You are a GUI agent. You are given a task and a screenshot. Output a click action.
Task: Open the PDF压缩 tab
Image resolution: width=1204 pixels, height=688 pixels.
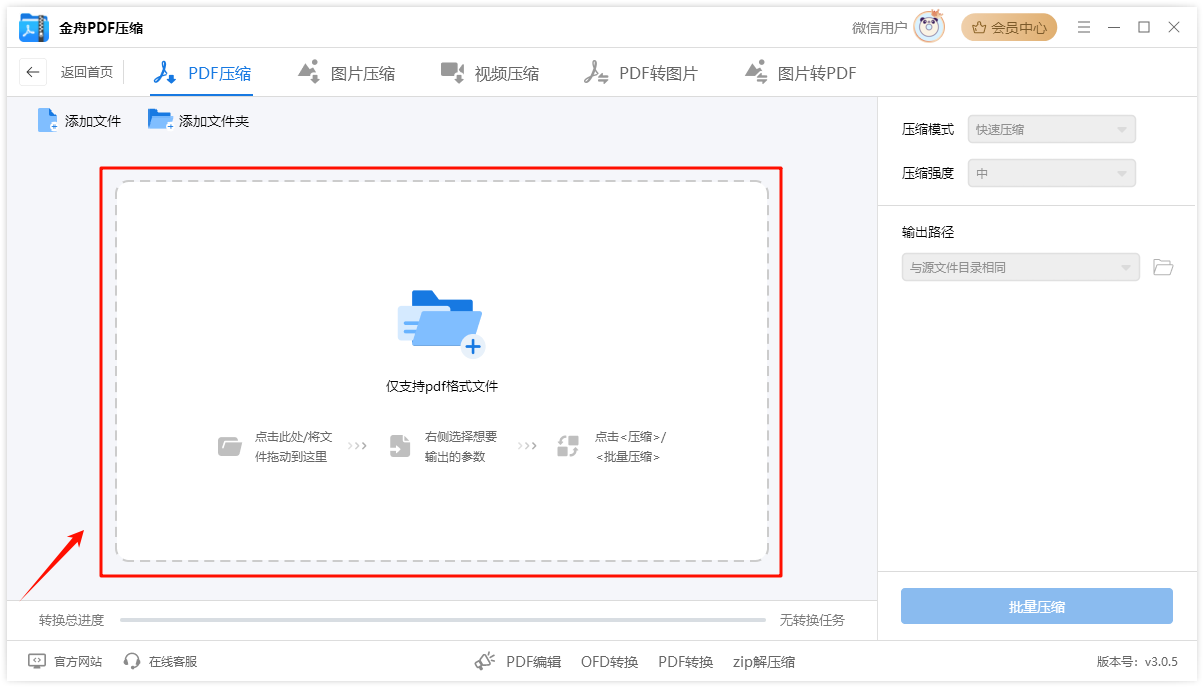tap(201, 73)
